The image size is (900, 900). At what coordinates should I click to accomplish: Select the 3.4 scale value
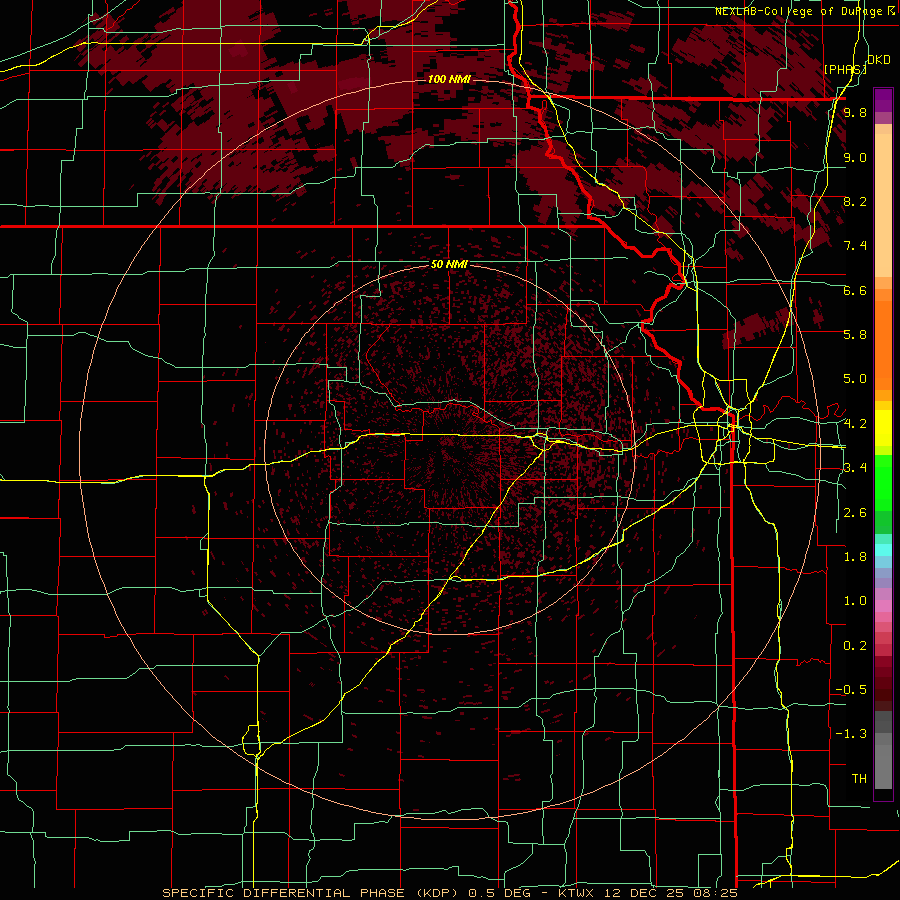(855, 468)
